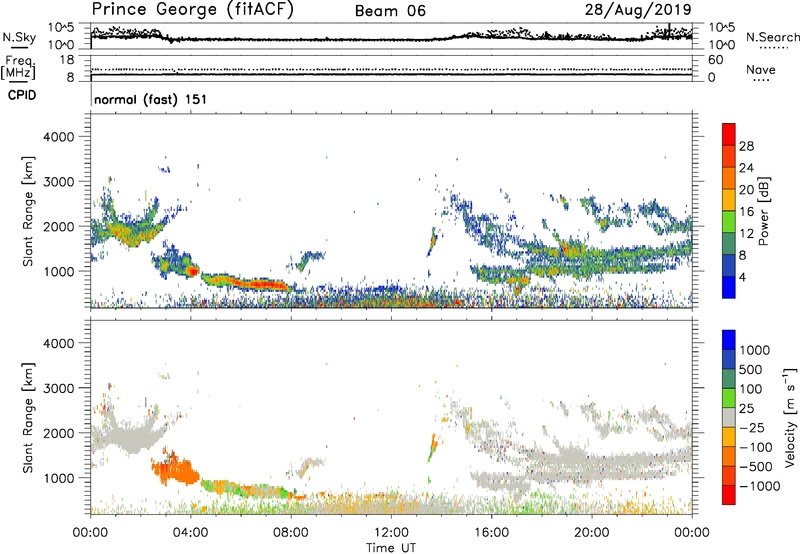The height and width of the screenshot is (554, 800).
Task: Click the 'Freq. [MHz]' axis label
Action: [18, 68]
